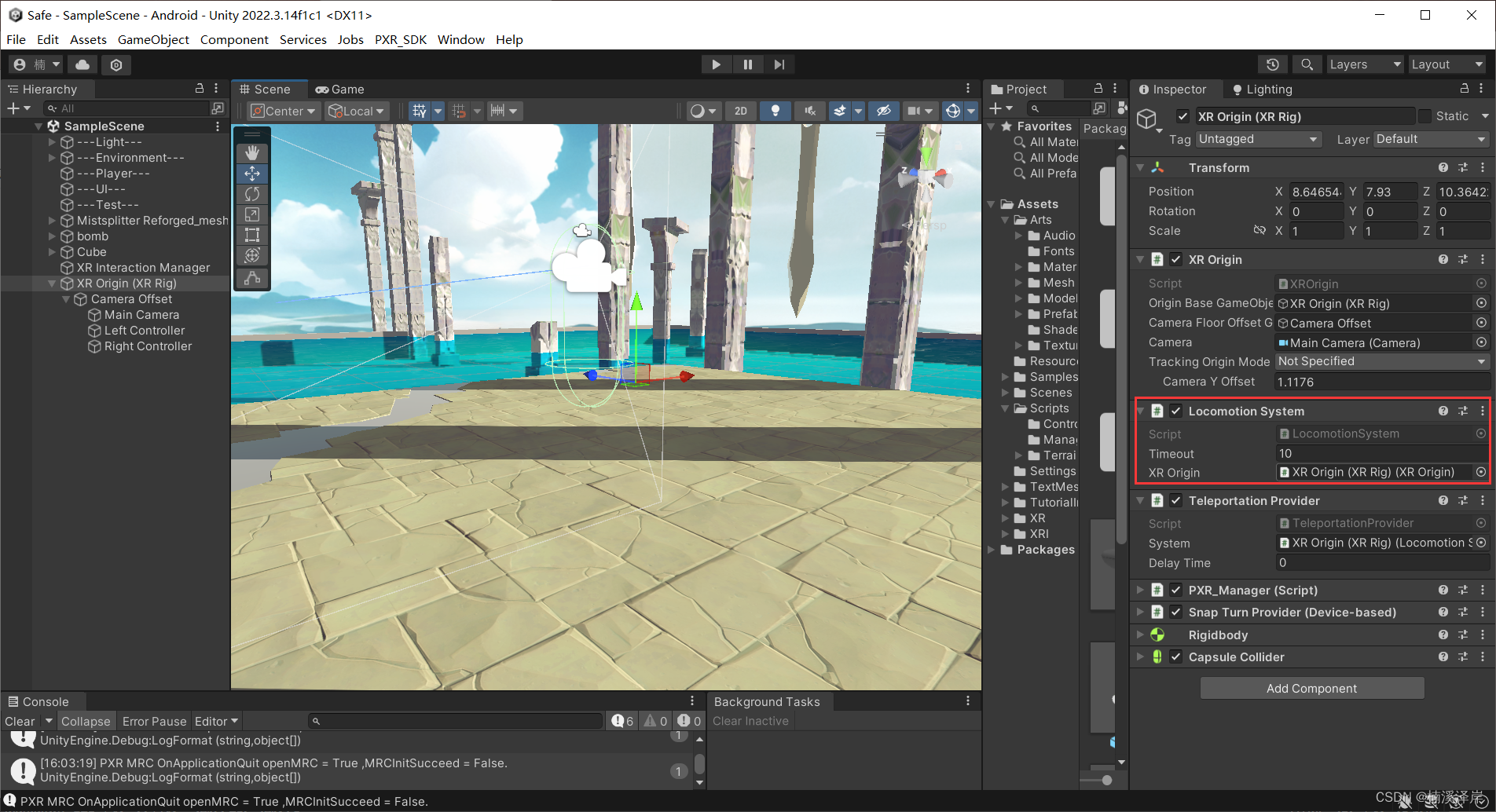1496x812 pixels.
Task: Select the Rotate tool
Action: tap(252, 193)
